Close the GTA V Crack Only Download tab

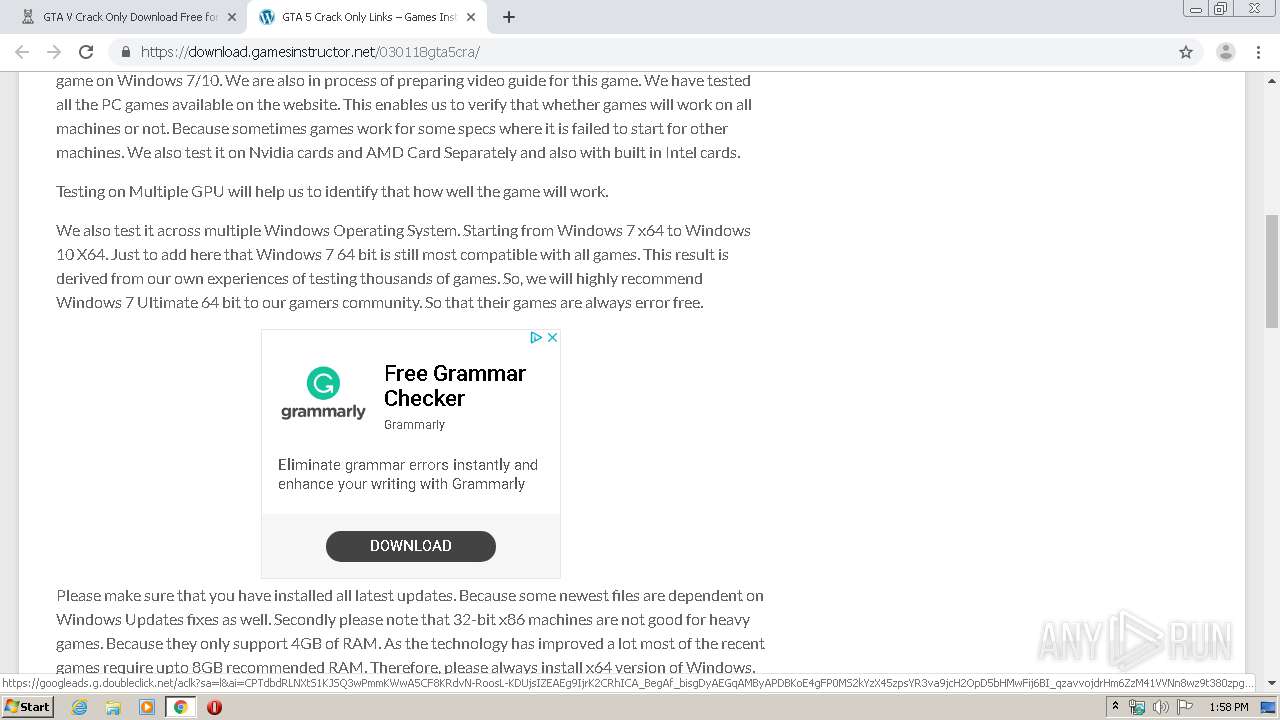[x=231, y=17]
